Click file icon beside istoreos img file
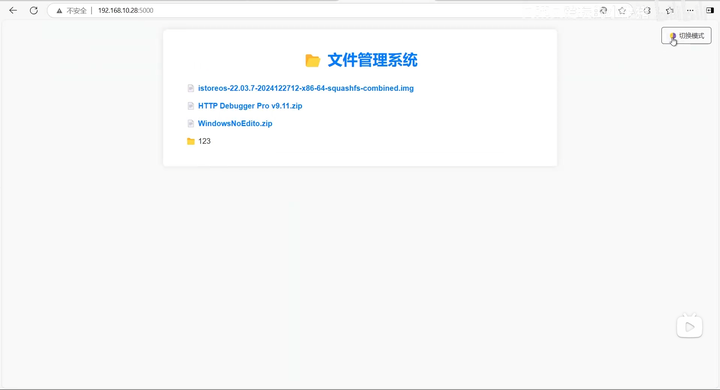 point(191,88)
